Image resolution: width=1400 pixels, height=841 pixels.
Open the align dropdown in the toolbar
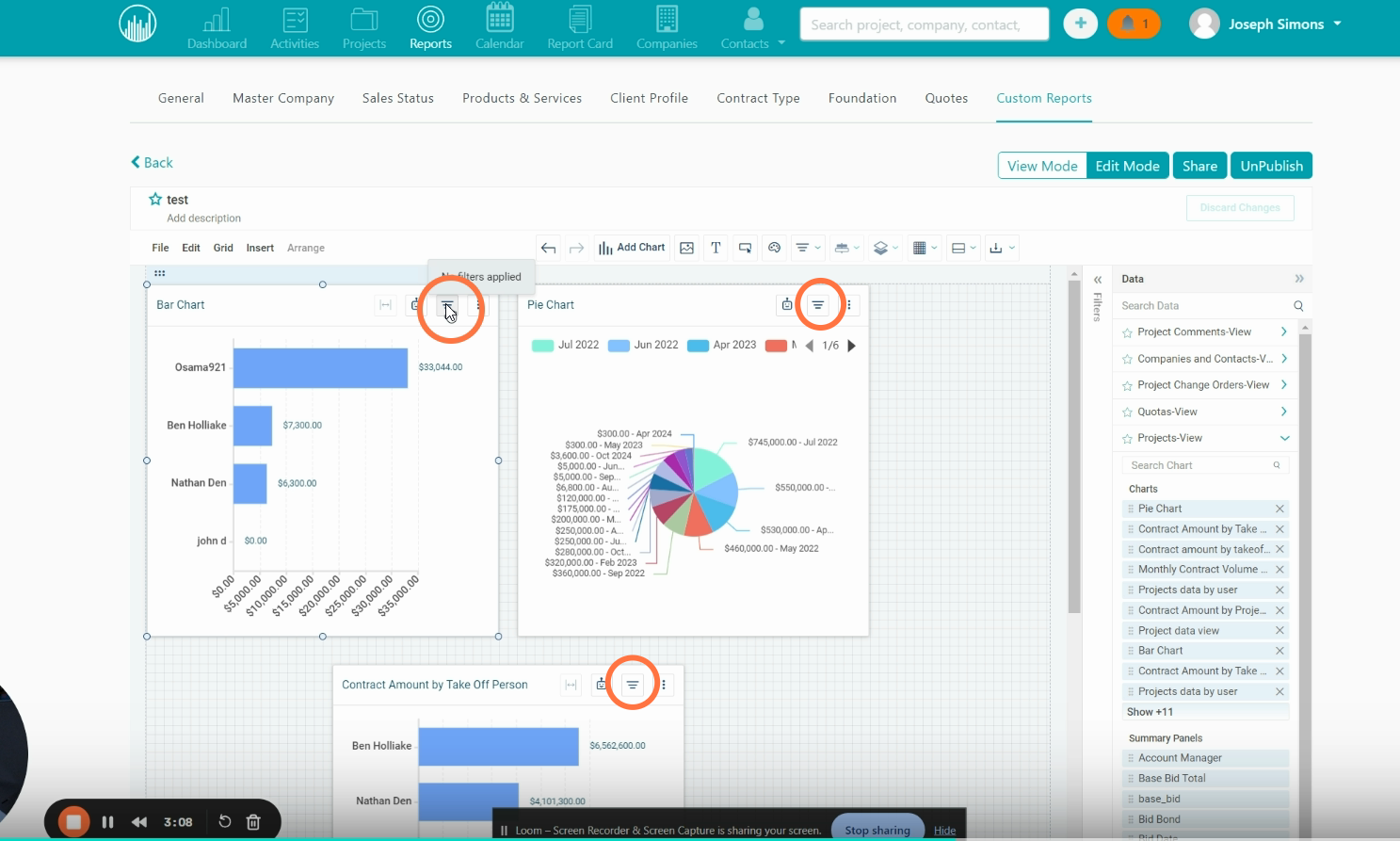click(847, 248)
